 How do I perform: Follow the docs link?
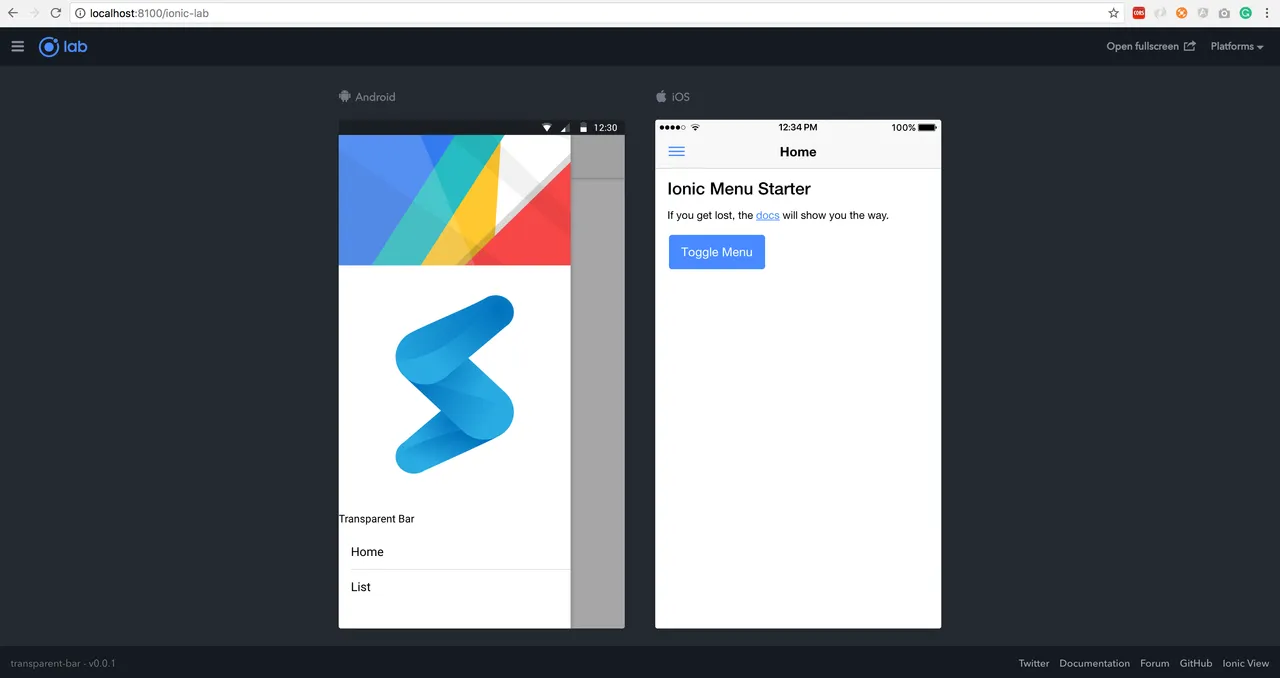coord(768,216)
